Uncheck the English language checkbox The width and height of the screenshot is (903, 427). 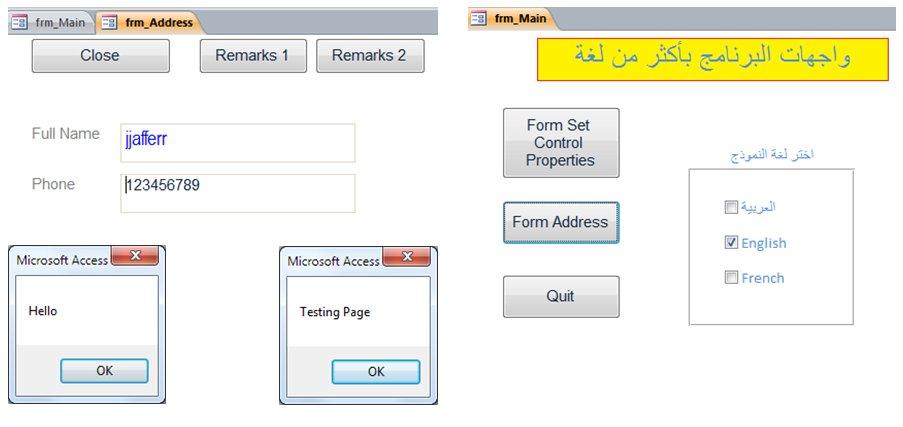pyautogui.click(x=731, y=243)
